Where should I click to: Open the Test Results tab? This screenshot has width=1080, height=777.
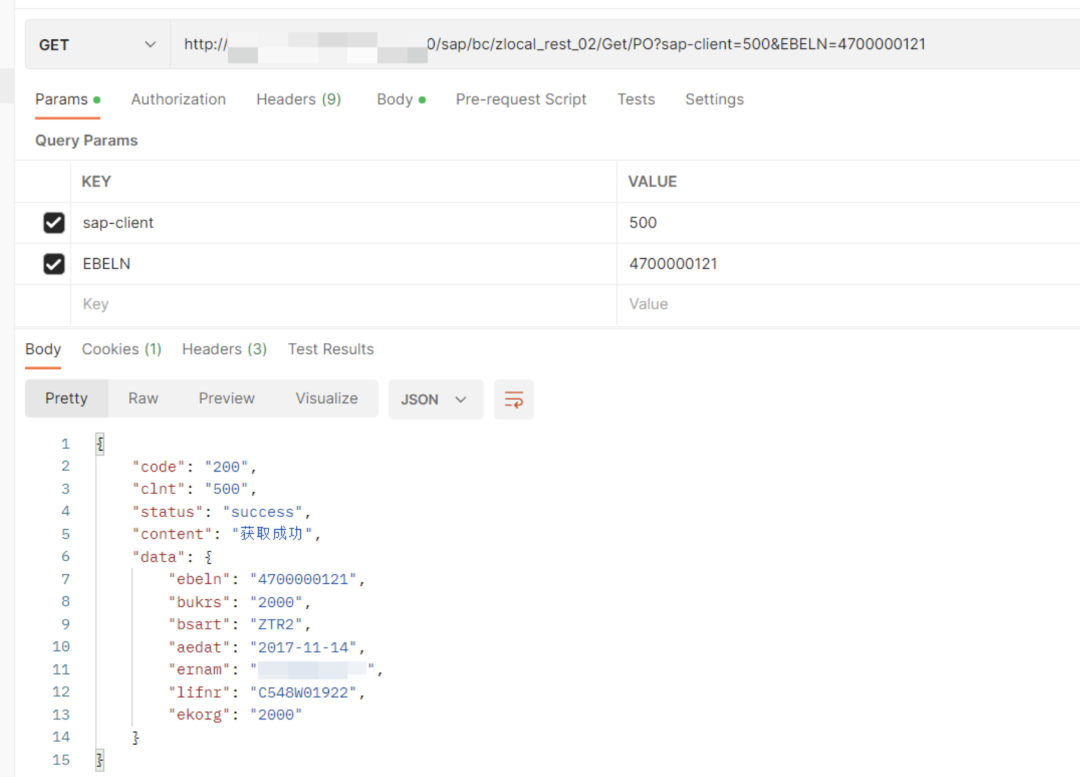(331, 349)
